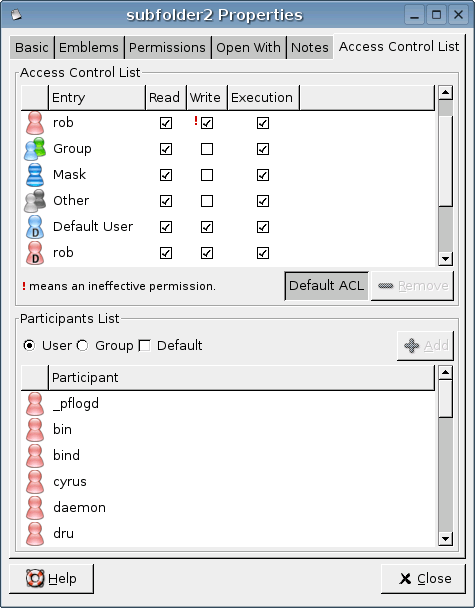The width and height of the screenshot is (475, 608).
Task: Enable Write permission for Group
Action: (x=207, y=149)
